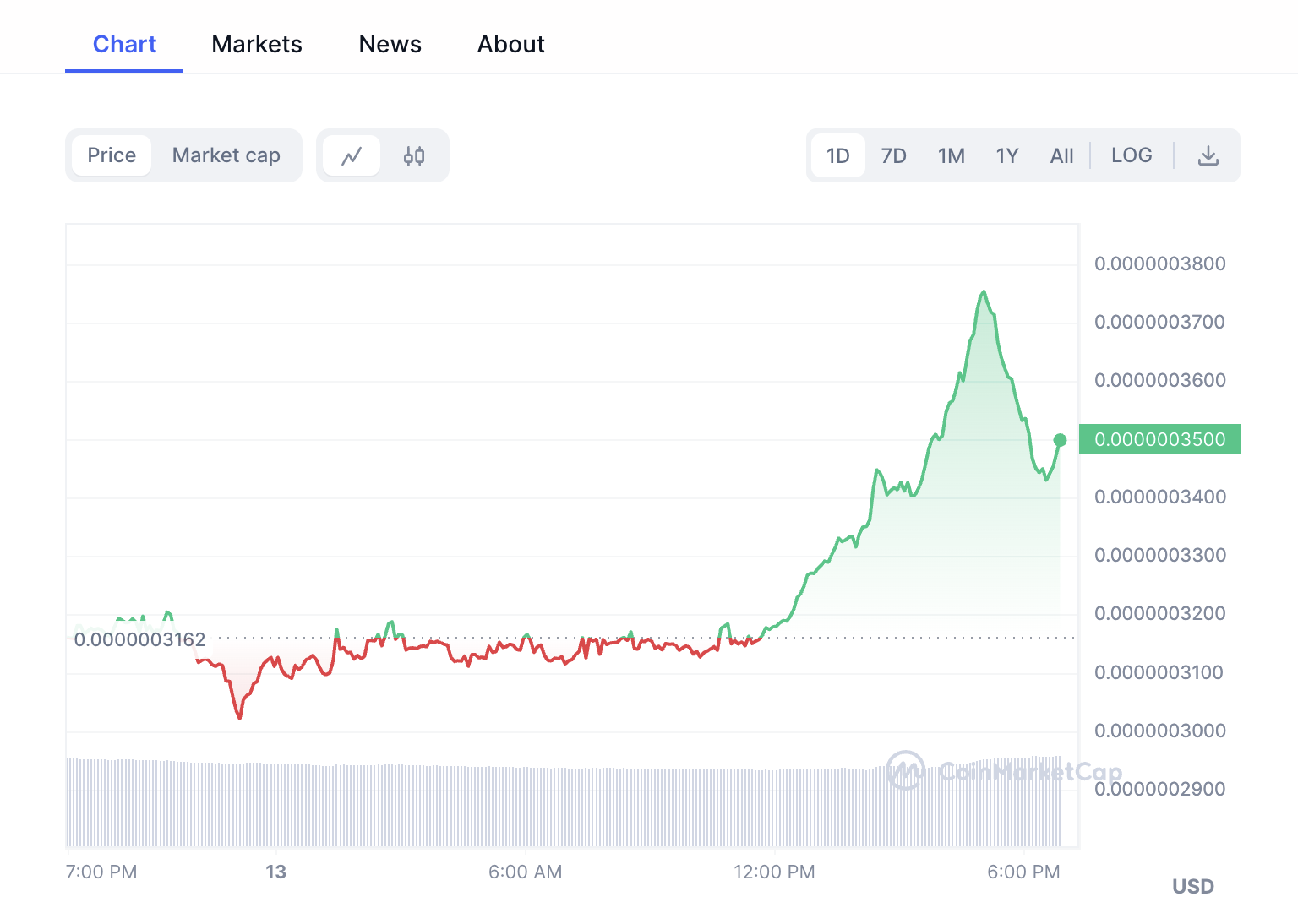Open the Chart tab

pyautogui.click(x=124, y=44)
